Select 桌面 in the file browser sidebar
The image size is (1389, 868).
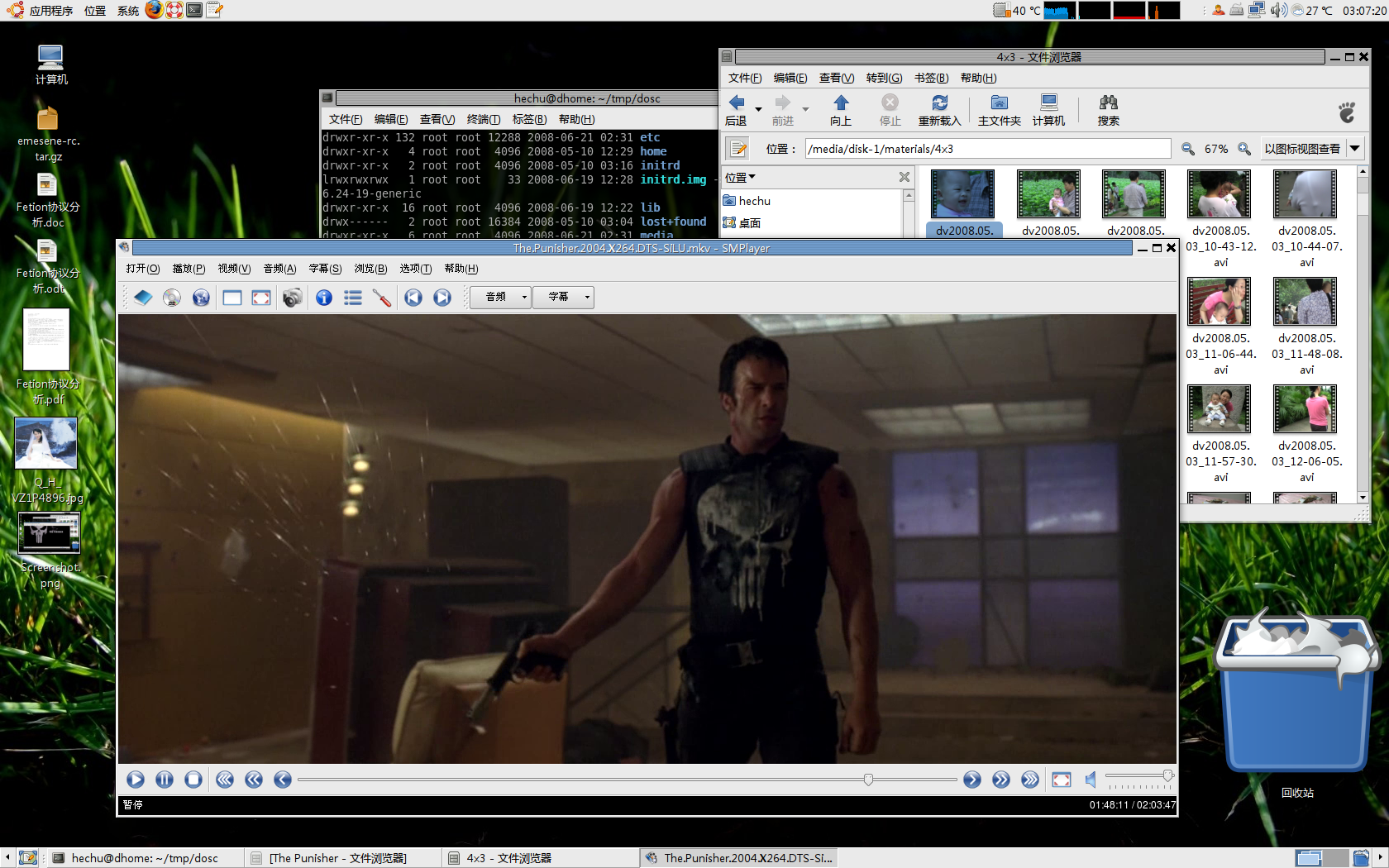[x=742, y=222]
